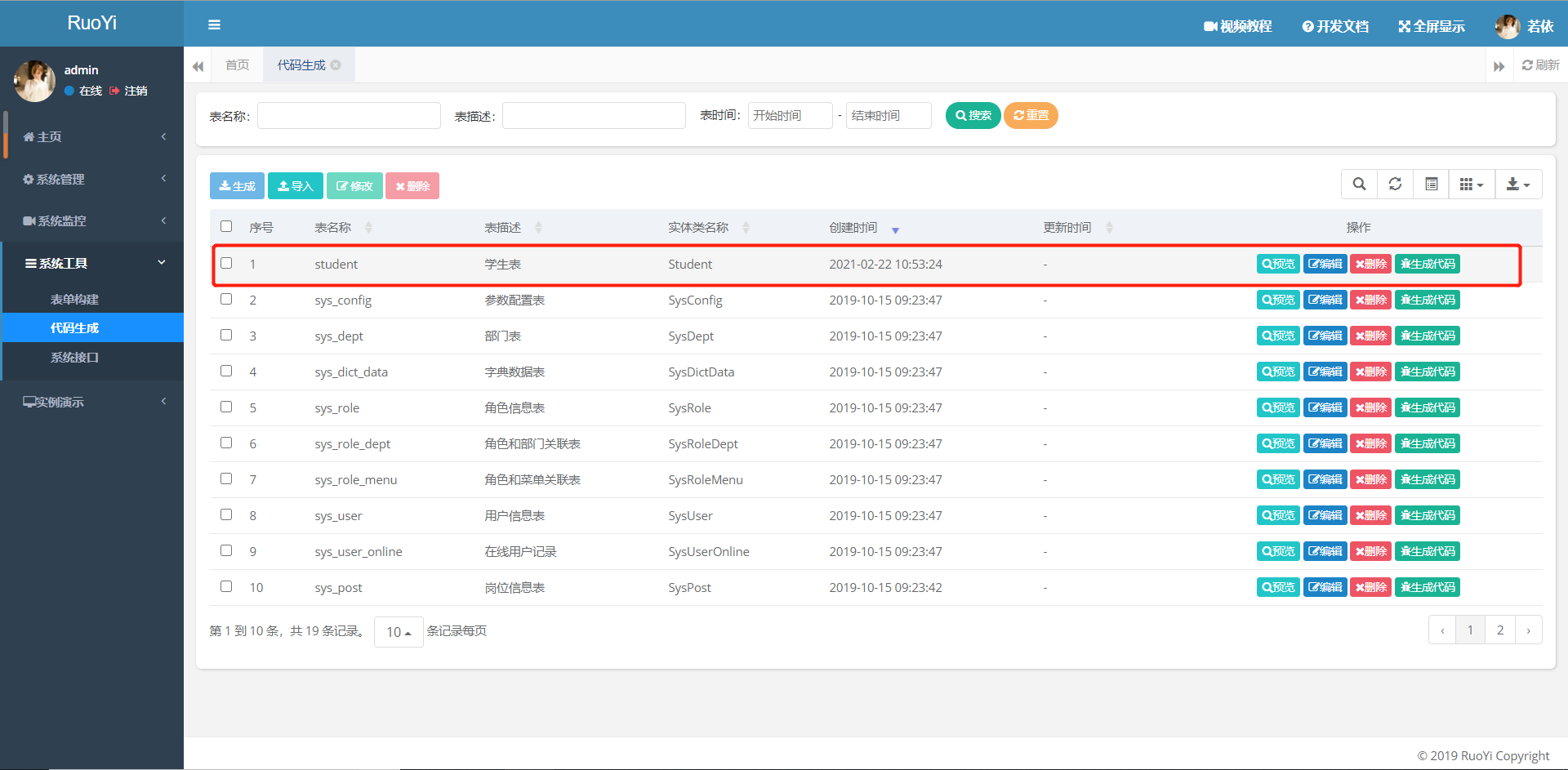
Task: Open the 视频教程 video tutorial link
Action: click(1237, 26)
